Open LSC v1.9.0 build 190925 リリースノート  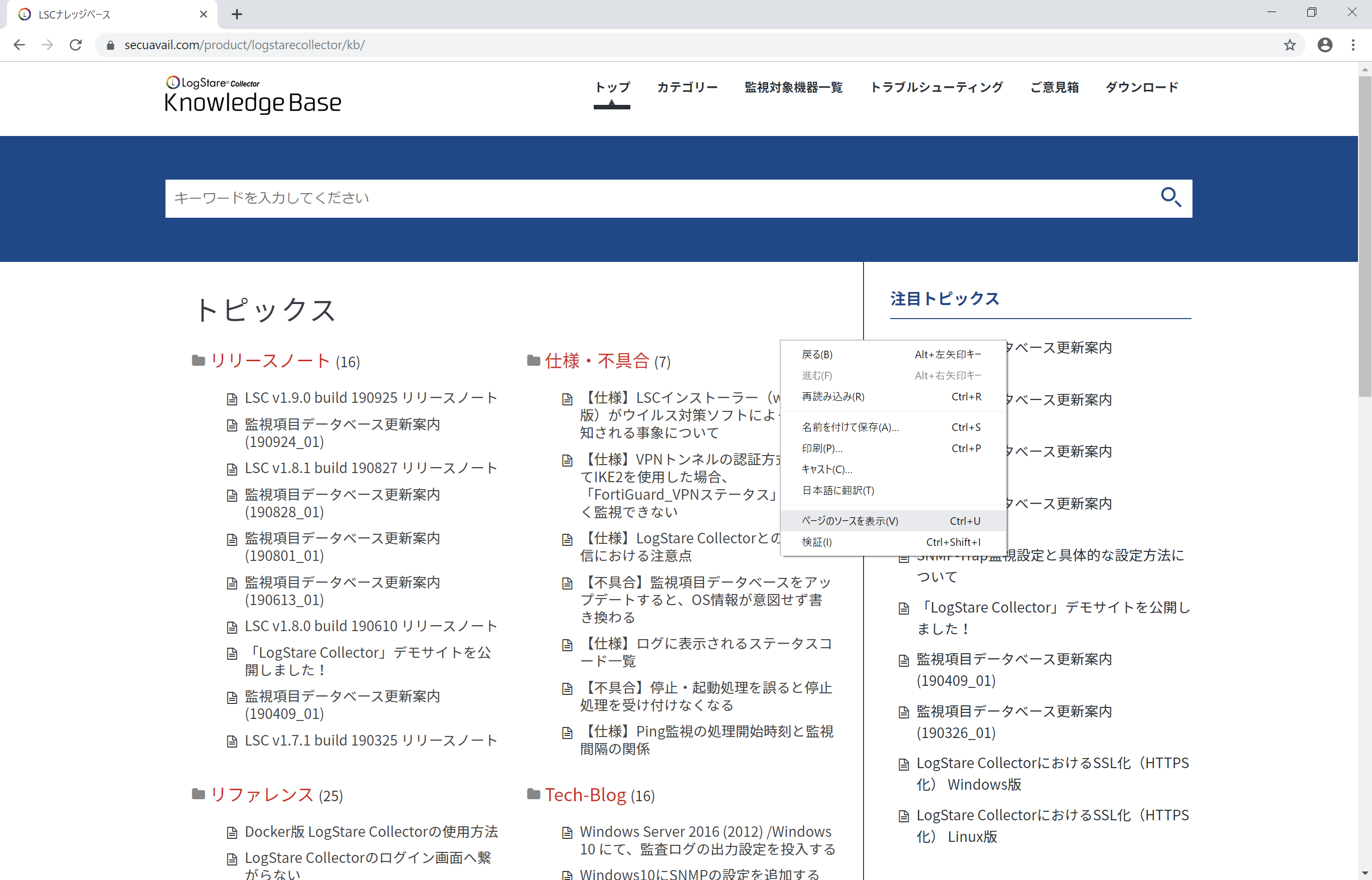coord(371,398)
